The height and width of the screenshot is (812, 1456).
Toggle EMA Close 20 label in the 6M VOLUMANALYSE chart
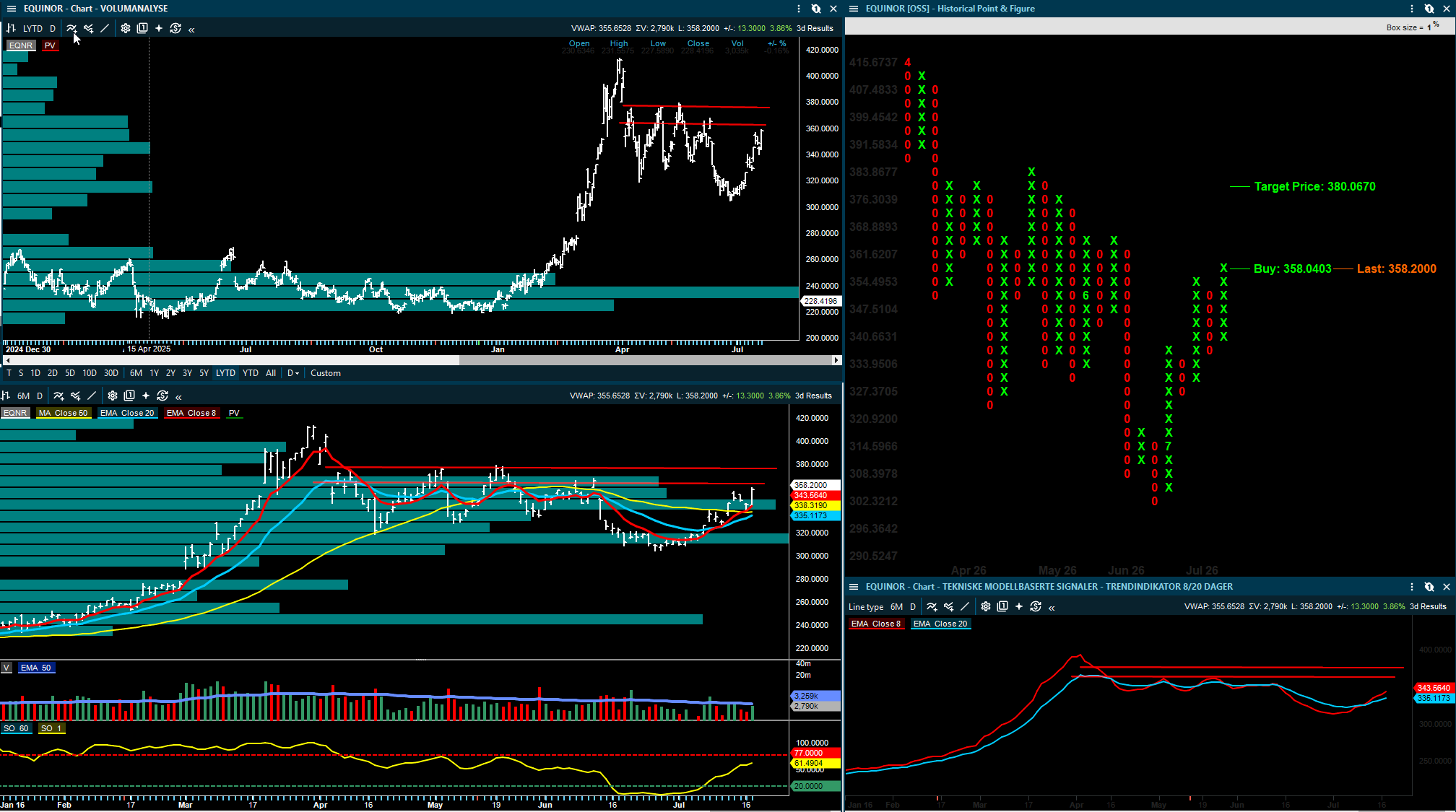pos(127,413)
